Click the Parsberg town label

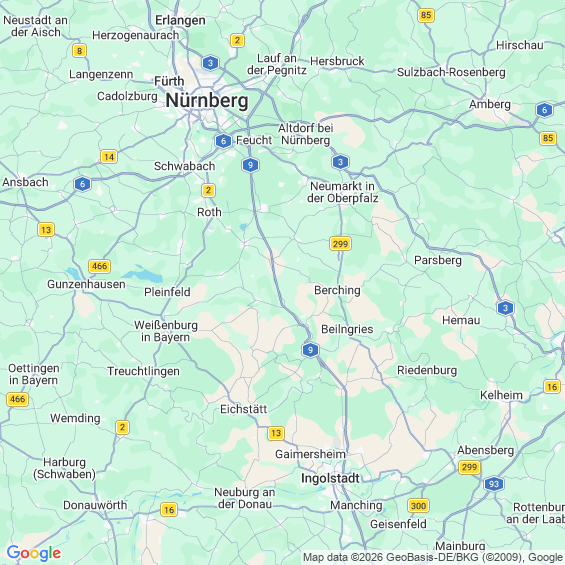[438, 260]
